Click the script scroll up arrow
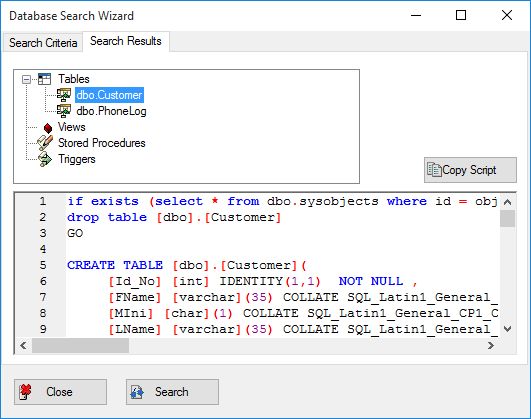531x419 pixels. coord(507,202)
